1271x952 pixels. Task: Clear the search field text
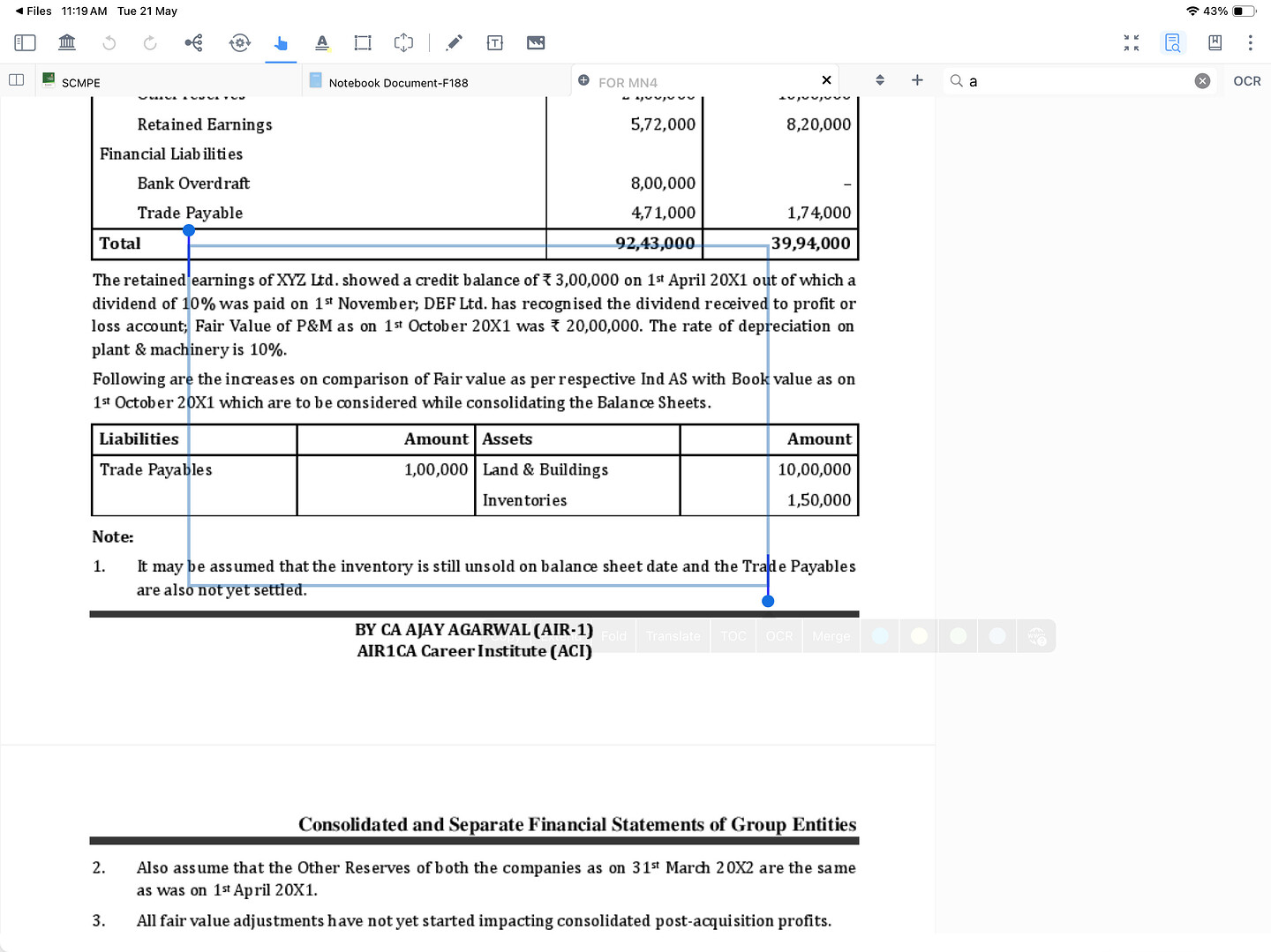[x=1202, y=80]
